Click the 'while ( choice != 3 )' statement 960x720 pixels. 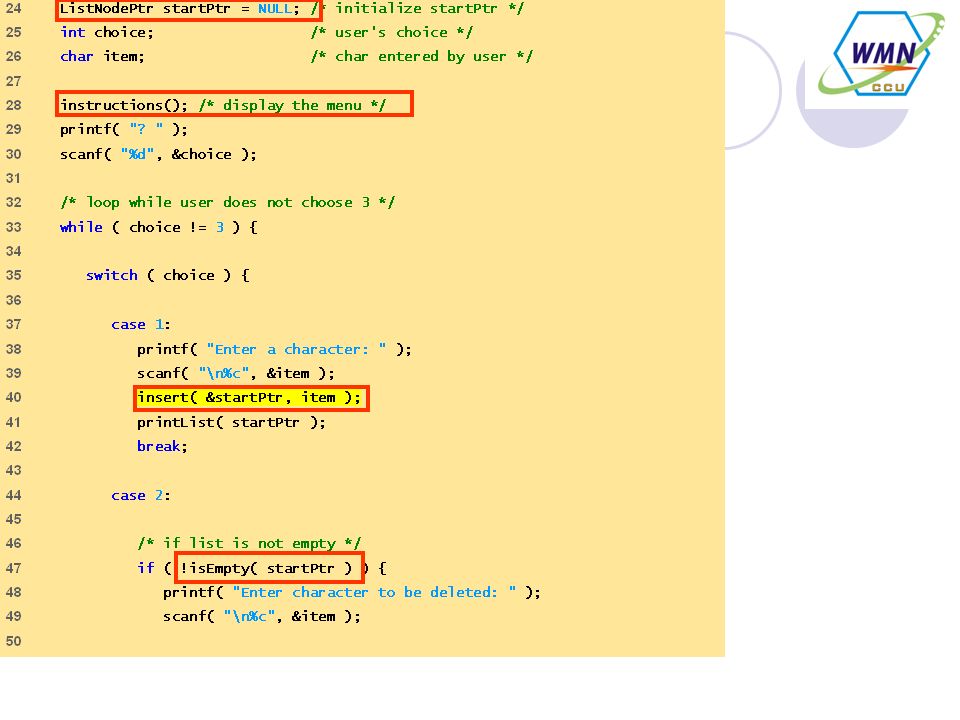[x=159, y=227]
